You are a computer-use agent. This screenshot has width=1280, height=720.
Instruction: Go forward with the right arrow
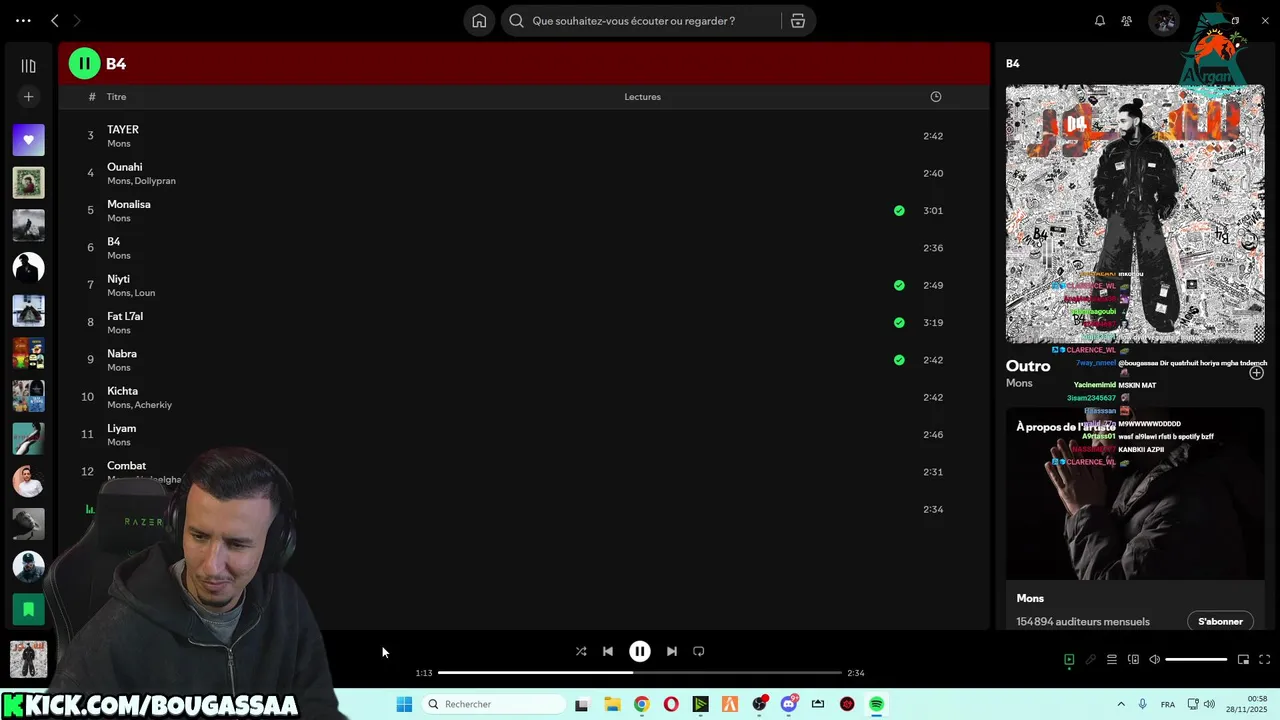77,21
